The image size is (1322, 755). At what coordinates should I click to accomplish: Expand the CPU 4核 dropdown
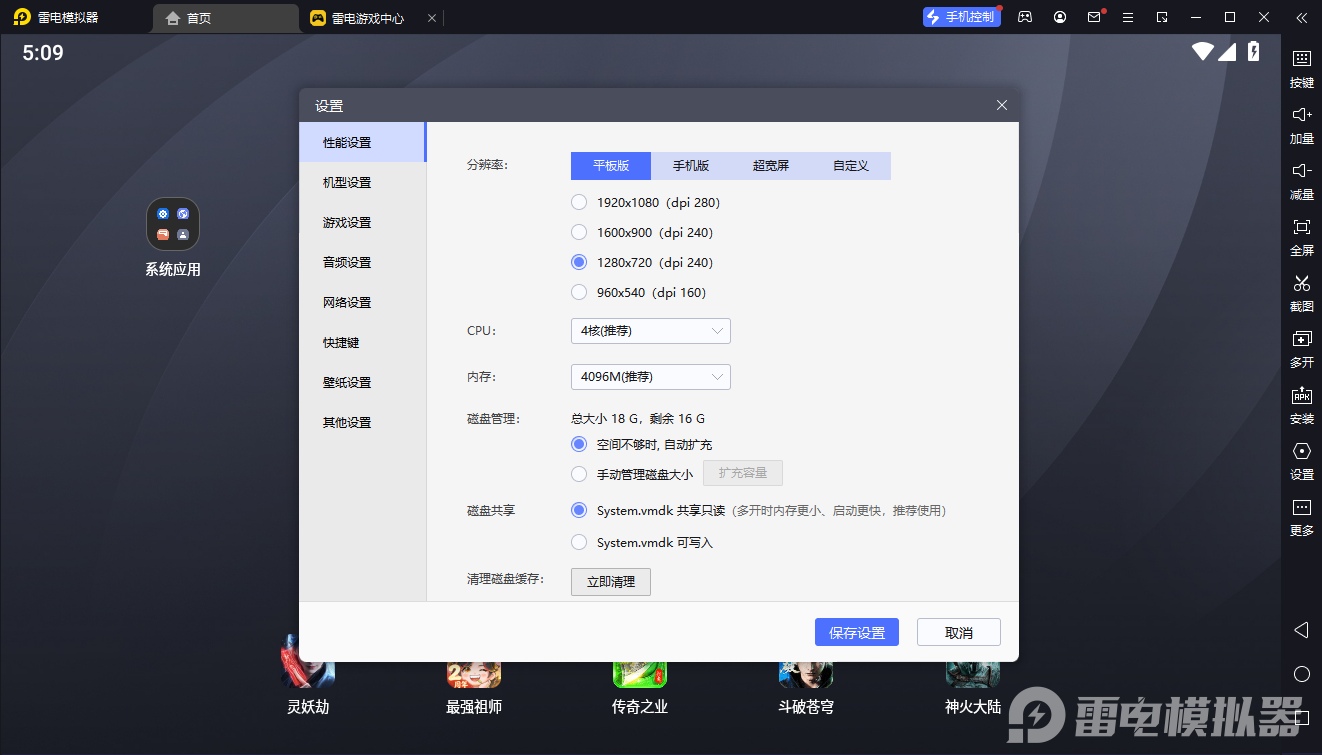click(650, 331)
